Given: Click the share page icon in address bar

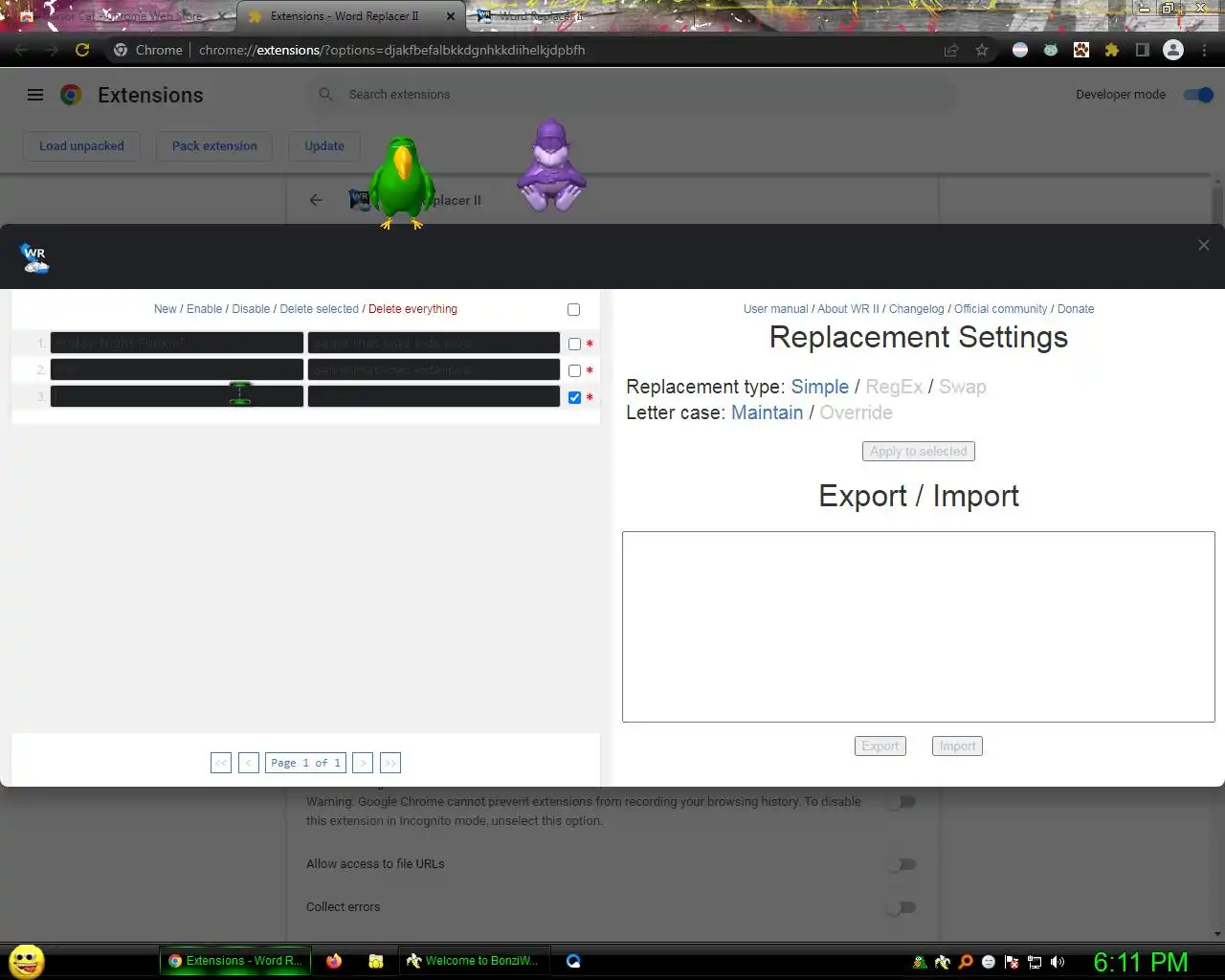Looking at the screenshot, I should click(x=950, y=50).
